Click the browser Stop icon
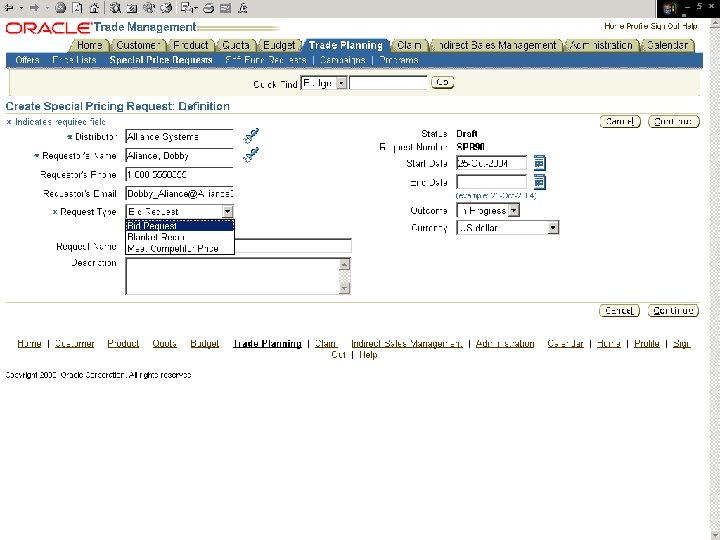The height and width of the screenshot is (540, 720). click(x=60, y=8)
